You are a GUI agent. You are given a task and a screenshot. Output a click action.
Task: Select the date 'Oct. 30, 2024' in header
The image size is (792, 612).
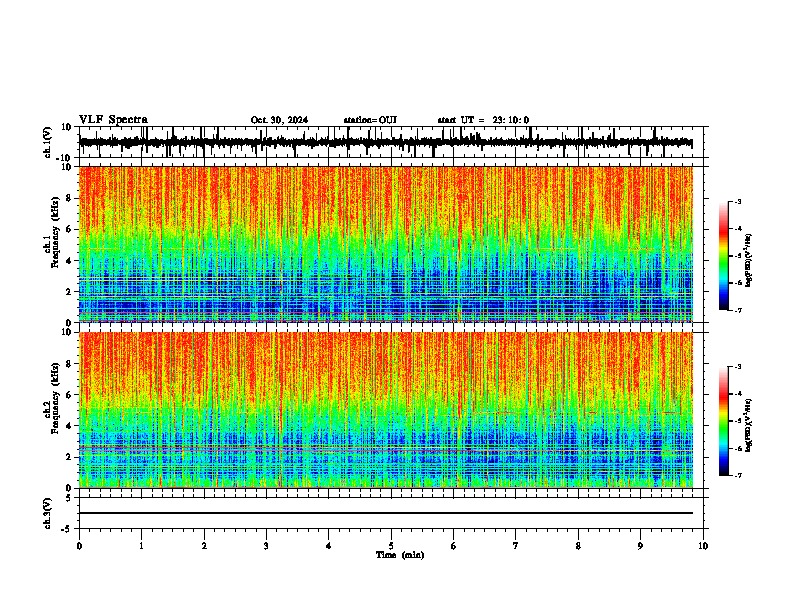point(279,120)
